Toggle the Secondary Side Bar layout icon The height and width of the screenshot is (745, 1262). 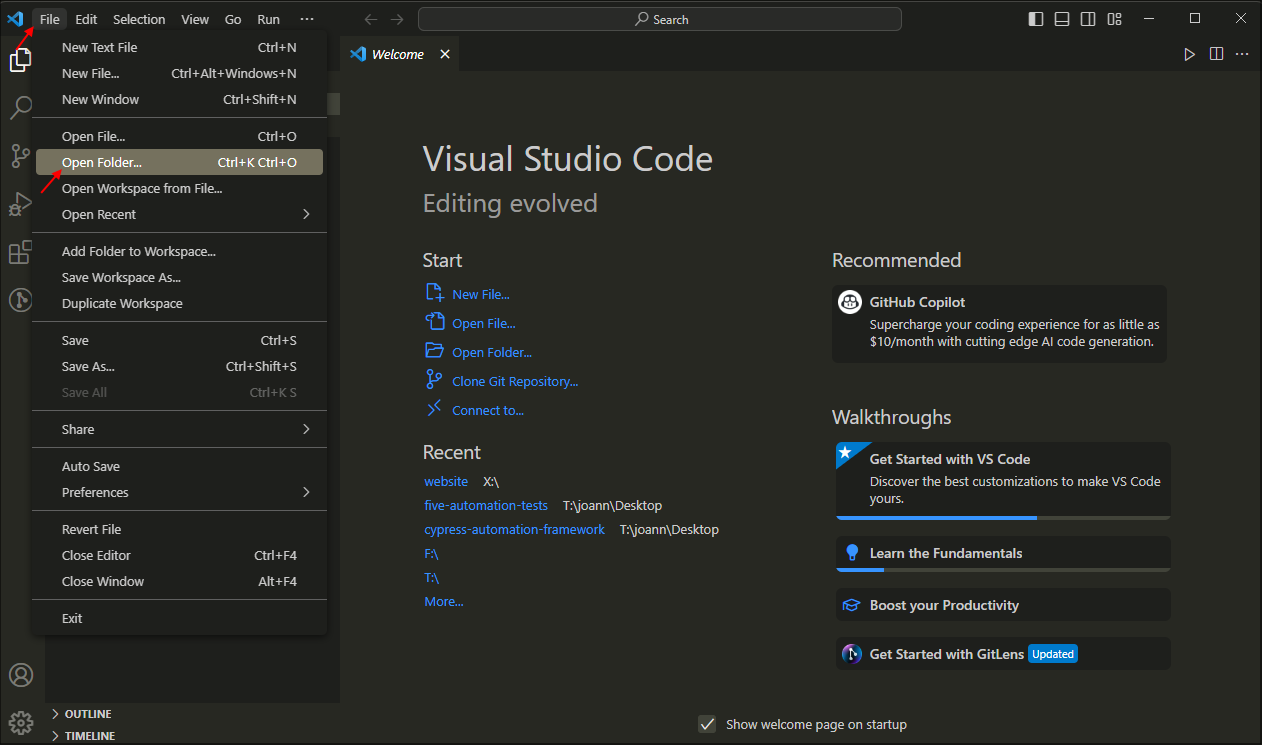(x=1088, y=19)
